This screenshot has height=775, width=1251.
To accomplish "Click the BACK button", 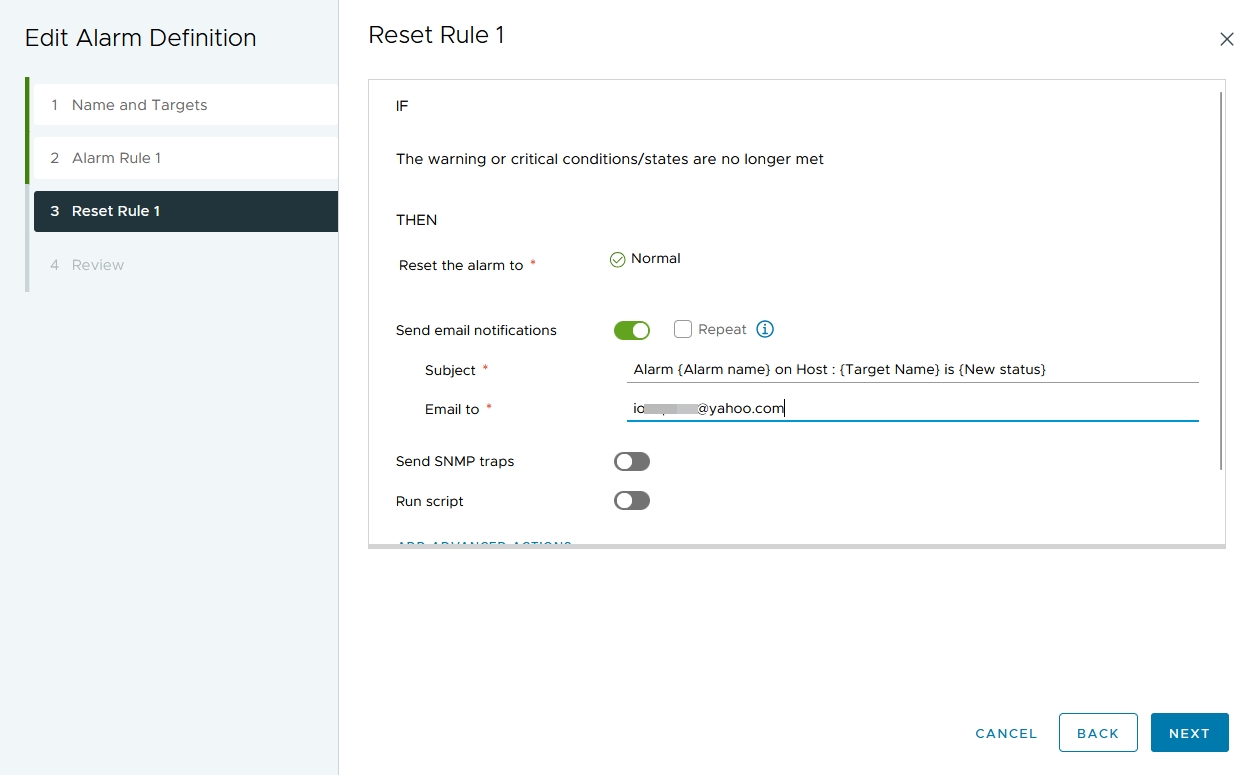I will coord(1098,732).
